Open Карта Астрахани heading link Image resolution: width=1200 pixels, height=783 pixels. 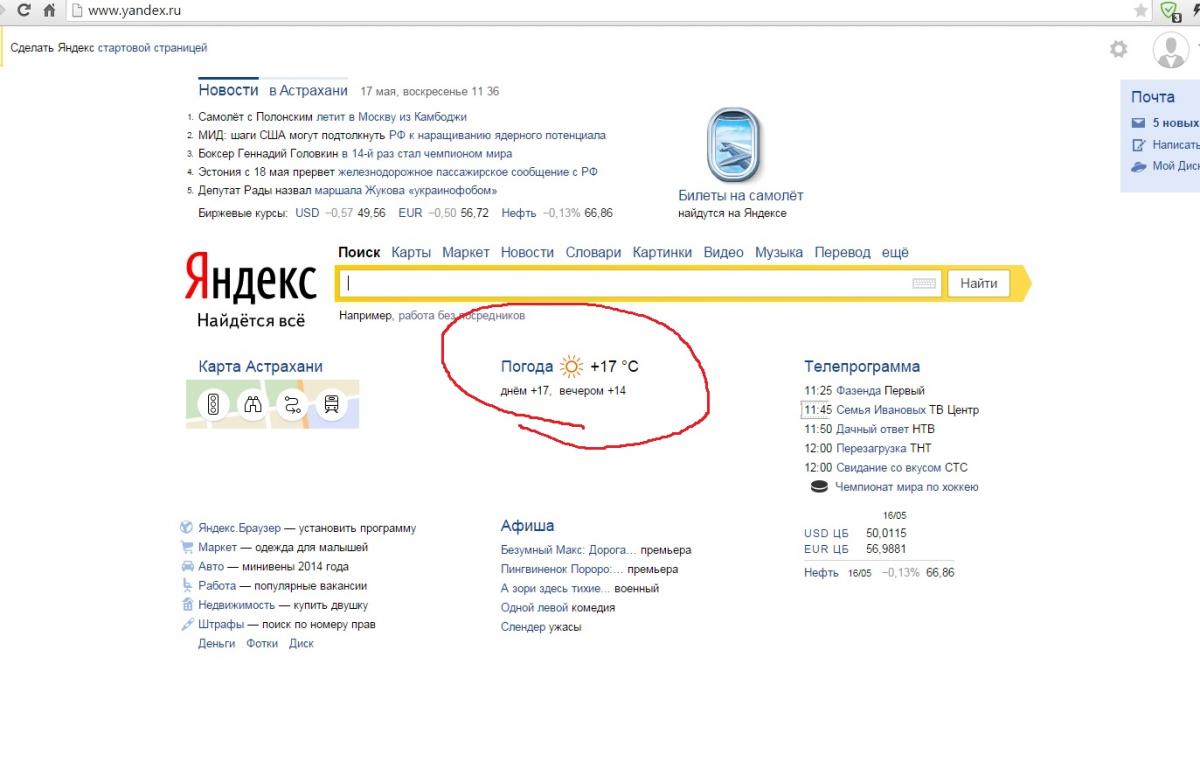(x=260, y=367)
